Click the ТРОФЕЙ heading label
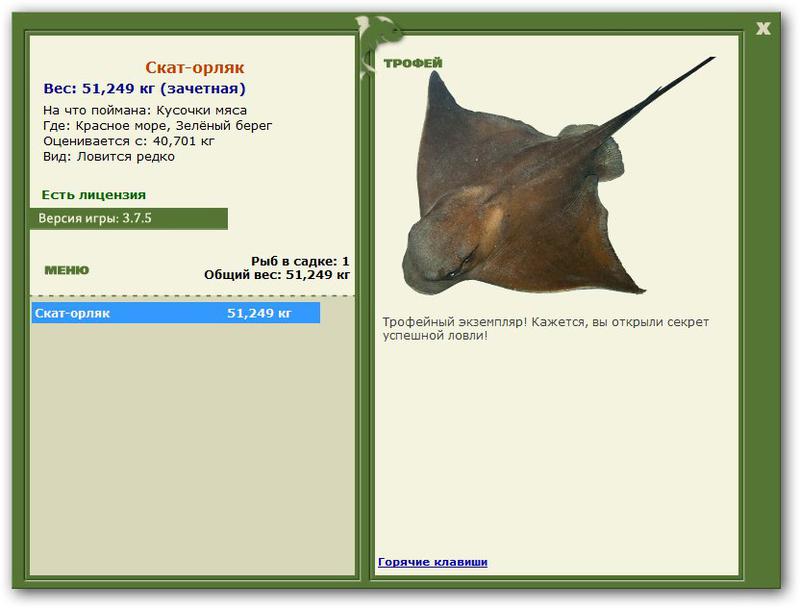This screenshot has width=800, height=608. 413,63
